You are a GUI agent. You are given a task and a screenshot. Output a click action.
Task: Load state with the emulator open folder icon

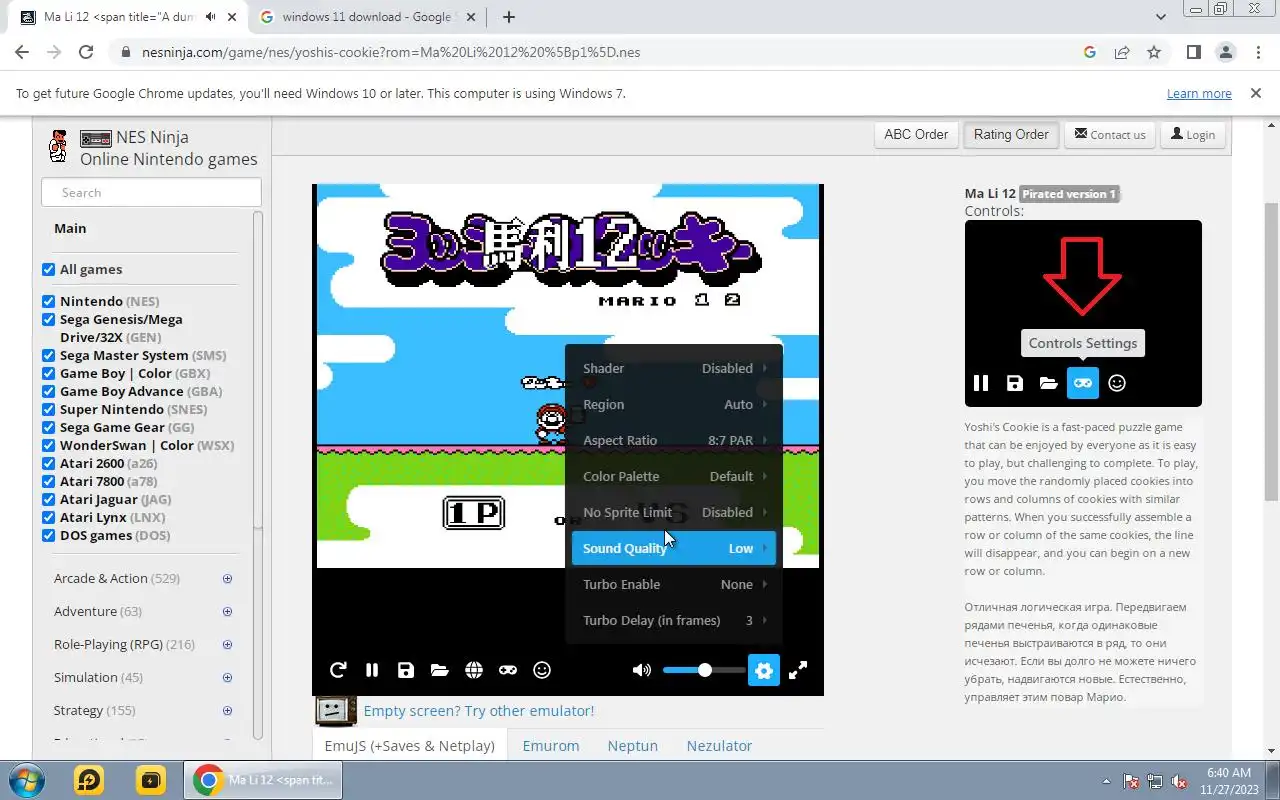pos(440,670)
